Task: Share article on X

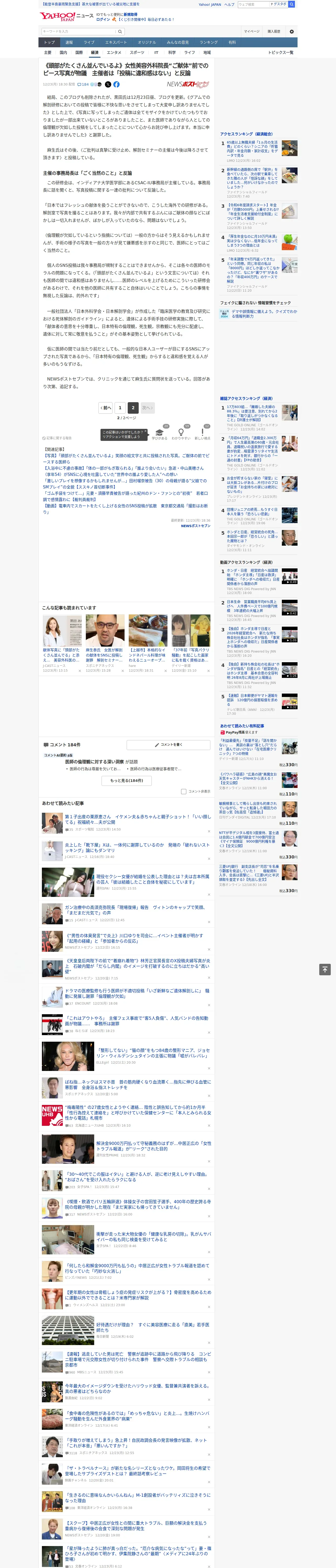Action: [108, 85]
